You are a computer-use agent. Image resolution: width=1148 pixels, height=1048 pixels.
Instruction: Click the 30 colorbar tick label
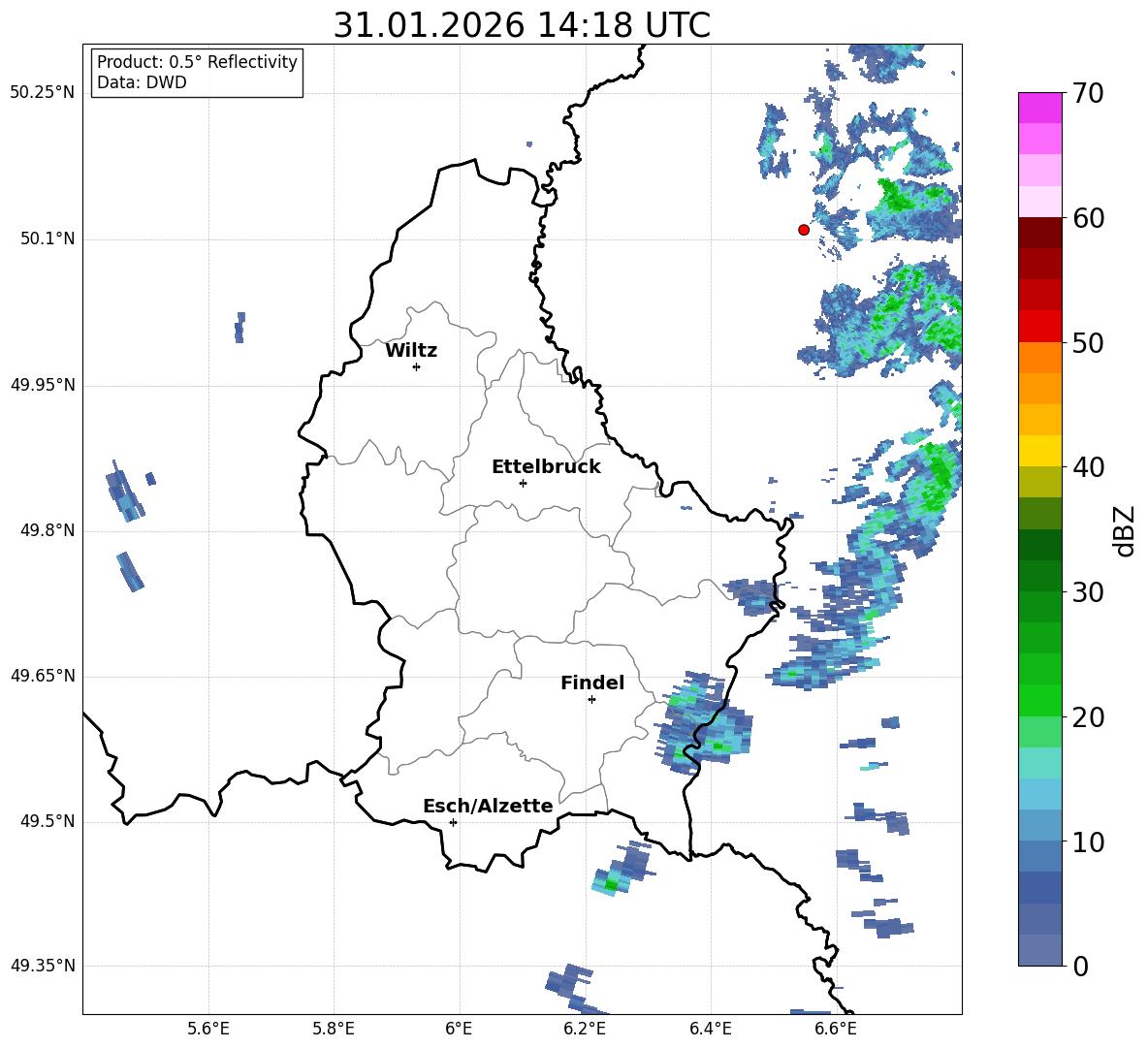click(1087, 592)
